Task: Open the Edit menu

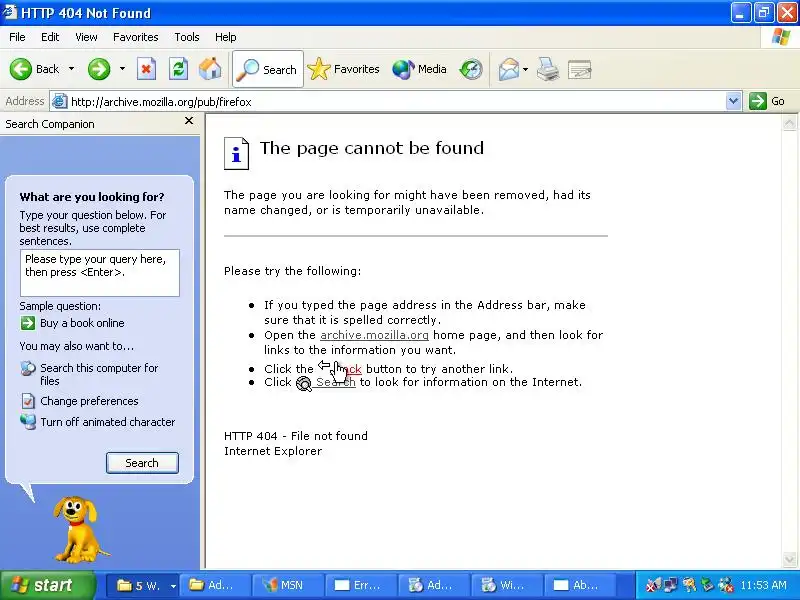Action: pyautogui.click(x=50, y=37)
